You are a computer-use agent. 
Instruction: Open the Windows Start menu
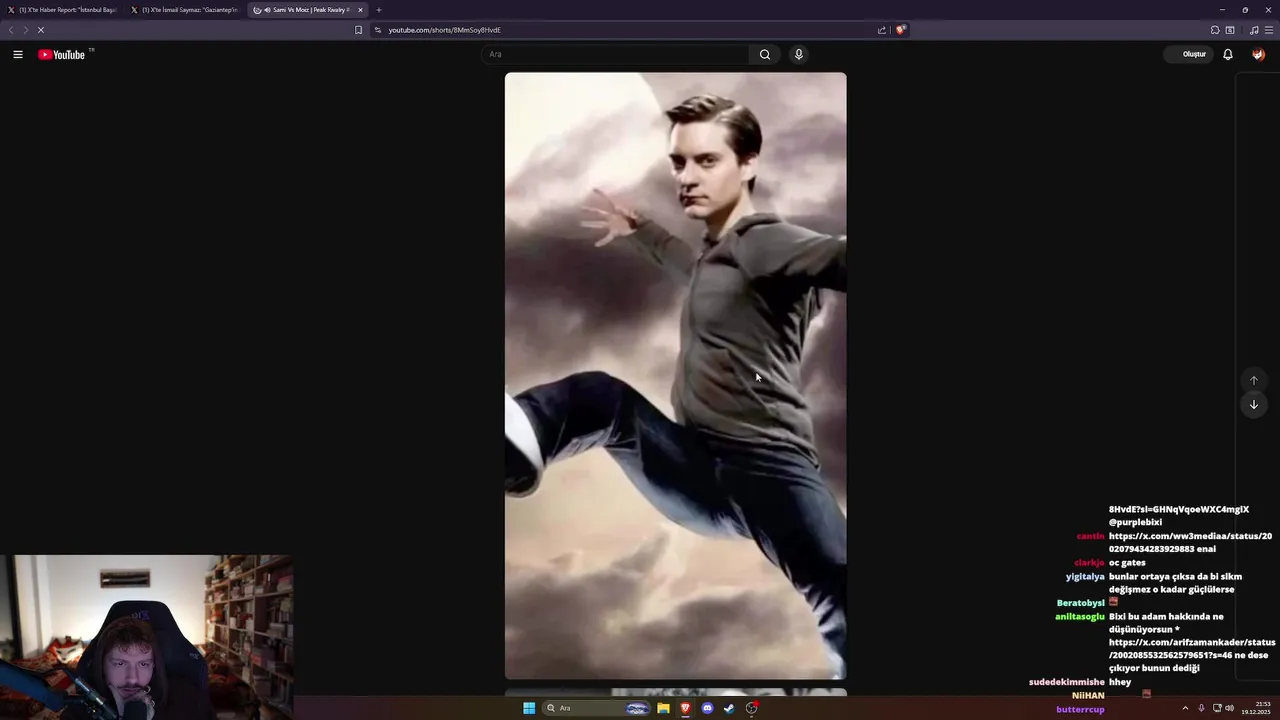click(529, 708)
